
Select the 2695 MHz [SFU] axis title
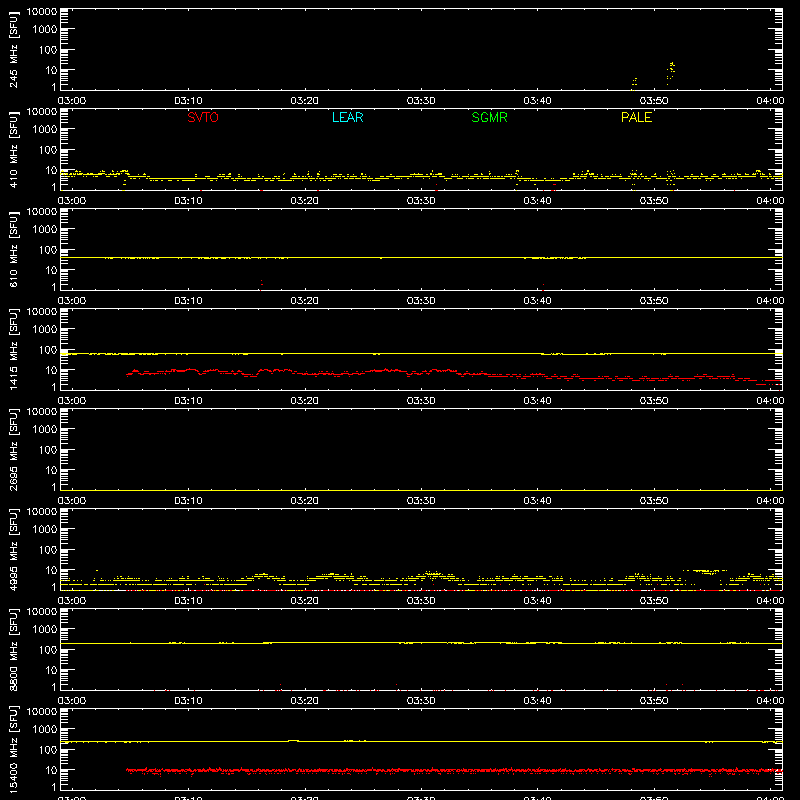pos(14,449)
